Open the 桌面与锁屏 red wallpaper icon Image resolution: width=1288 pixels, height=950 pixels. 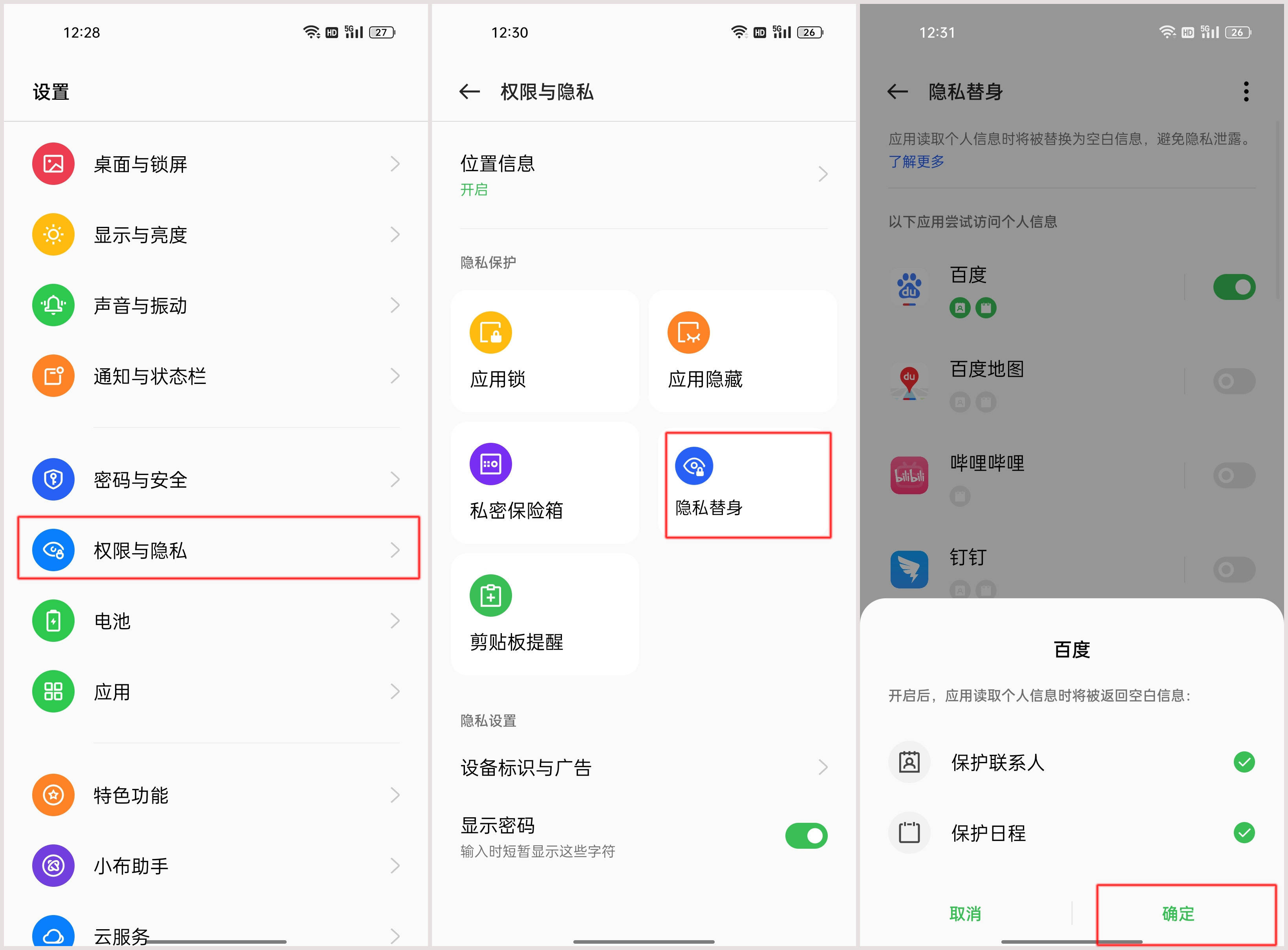(53, 164)
